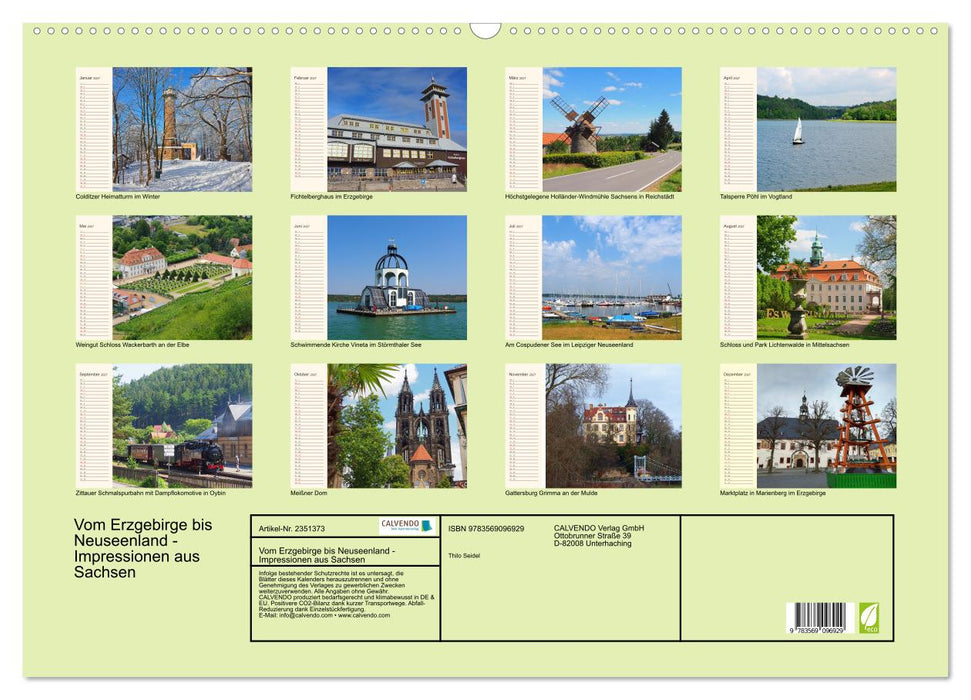Click the Januar calendar column
This screenshot has width=971, height=700.
tap(94, 129)
